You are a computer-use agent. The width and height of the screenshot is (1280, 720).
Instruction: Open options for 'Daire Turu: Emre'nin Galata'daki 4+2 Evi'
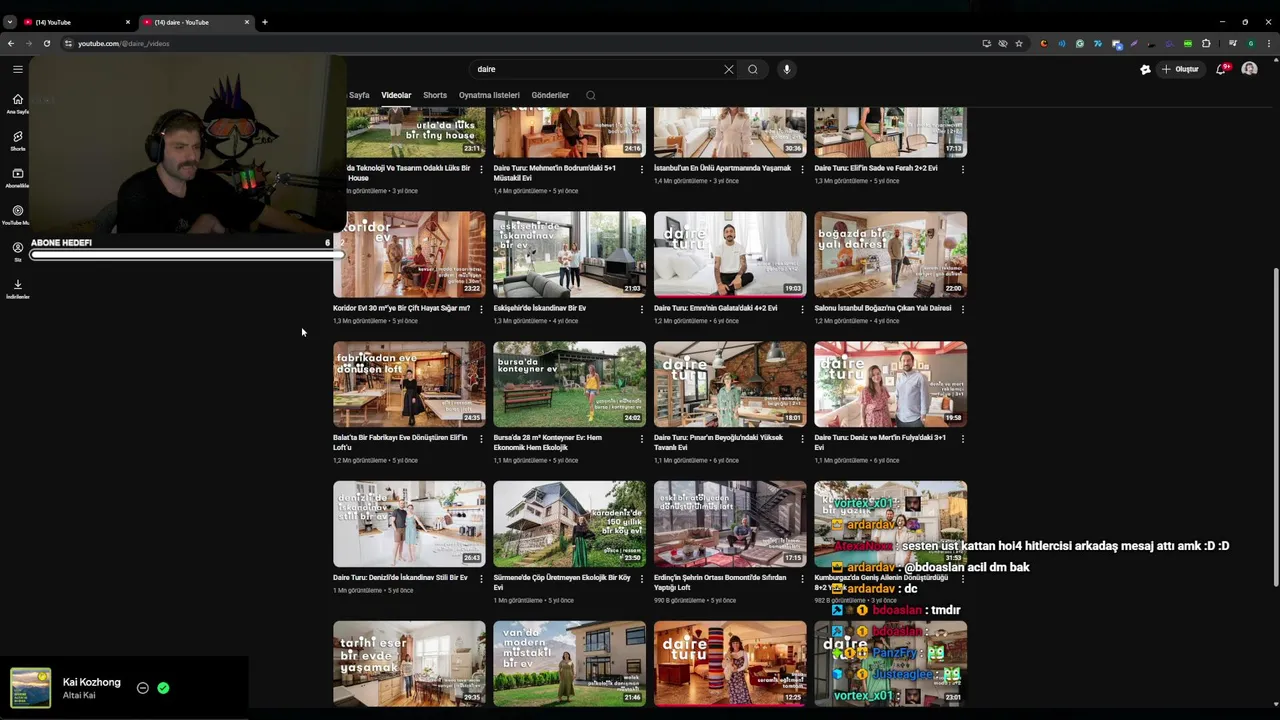(802, 309)
